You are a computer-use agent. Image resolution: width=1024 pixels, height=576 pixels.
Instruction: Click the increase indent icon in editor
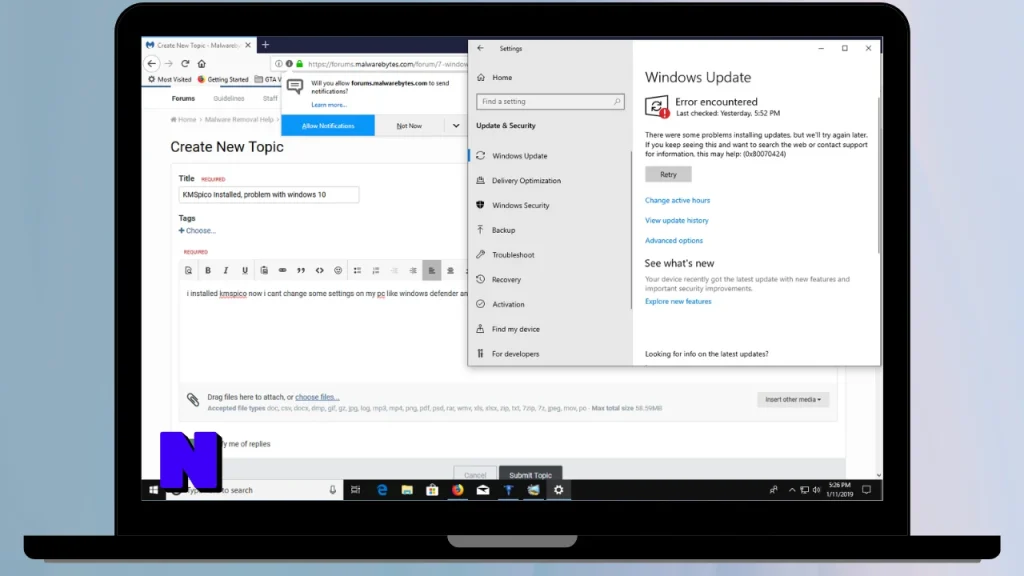[413, 270]
